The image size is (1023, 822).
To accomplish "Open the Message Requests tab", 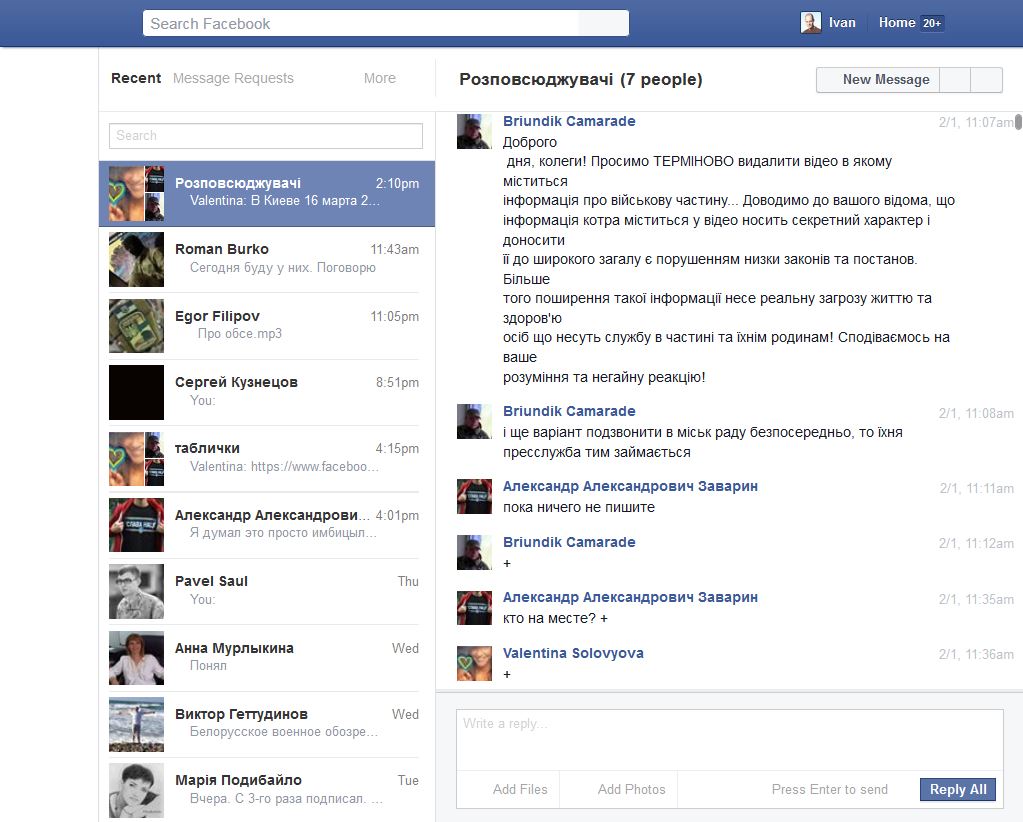I will point(233,78).
